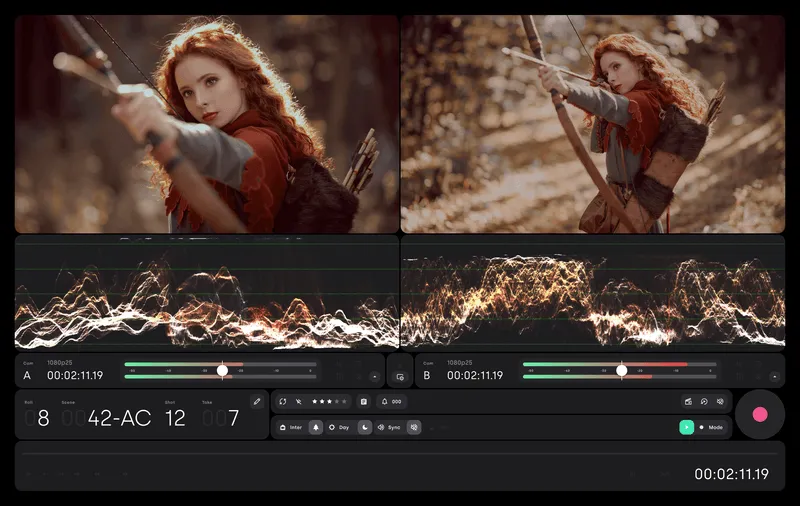800x506 pixels.
Task: Click the history clock icon
Action: click(704, 401)
